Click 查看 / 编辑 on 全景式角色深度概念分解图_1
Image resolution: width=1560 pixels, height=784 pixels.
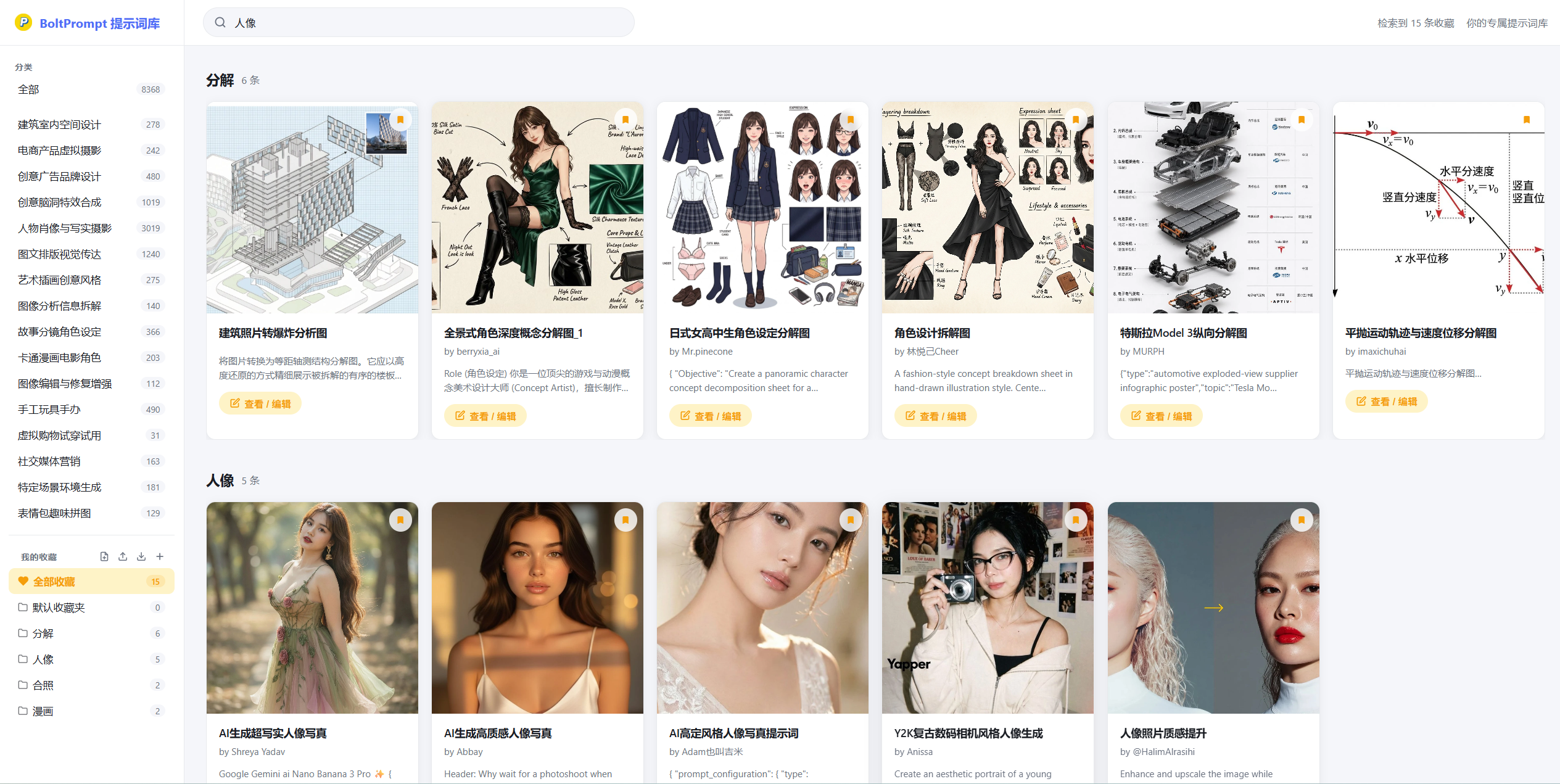(x=485, y=416)
